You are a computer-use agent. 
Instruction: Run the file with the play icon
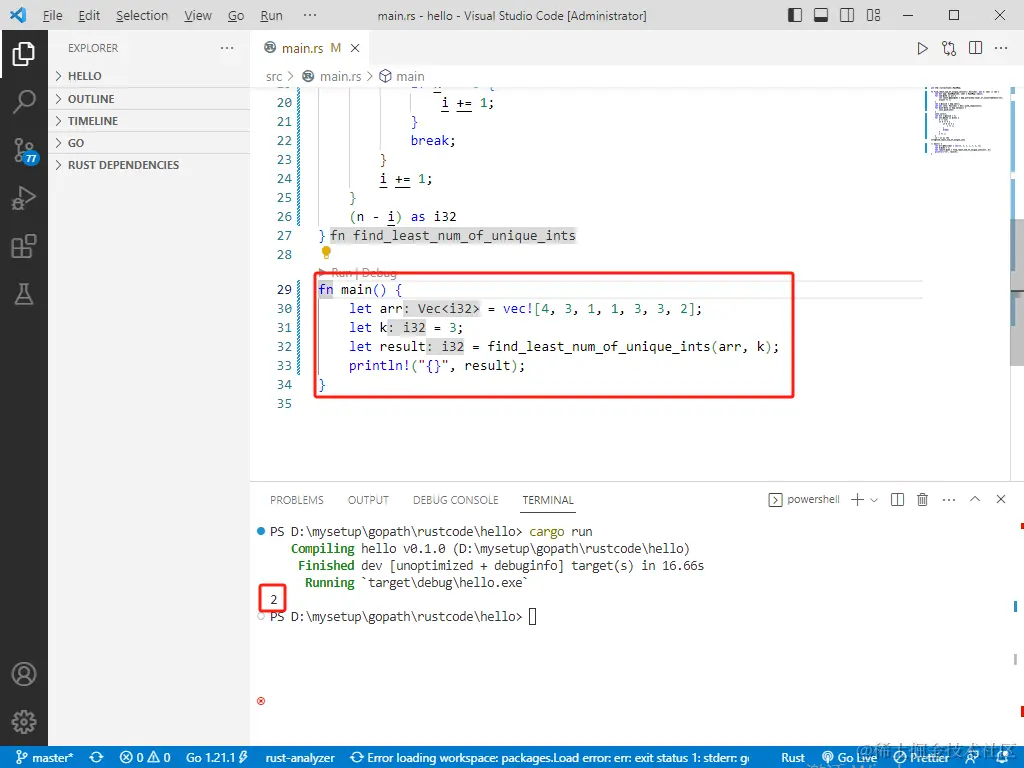point(922,48)
